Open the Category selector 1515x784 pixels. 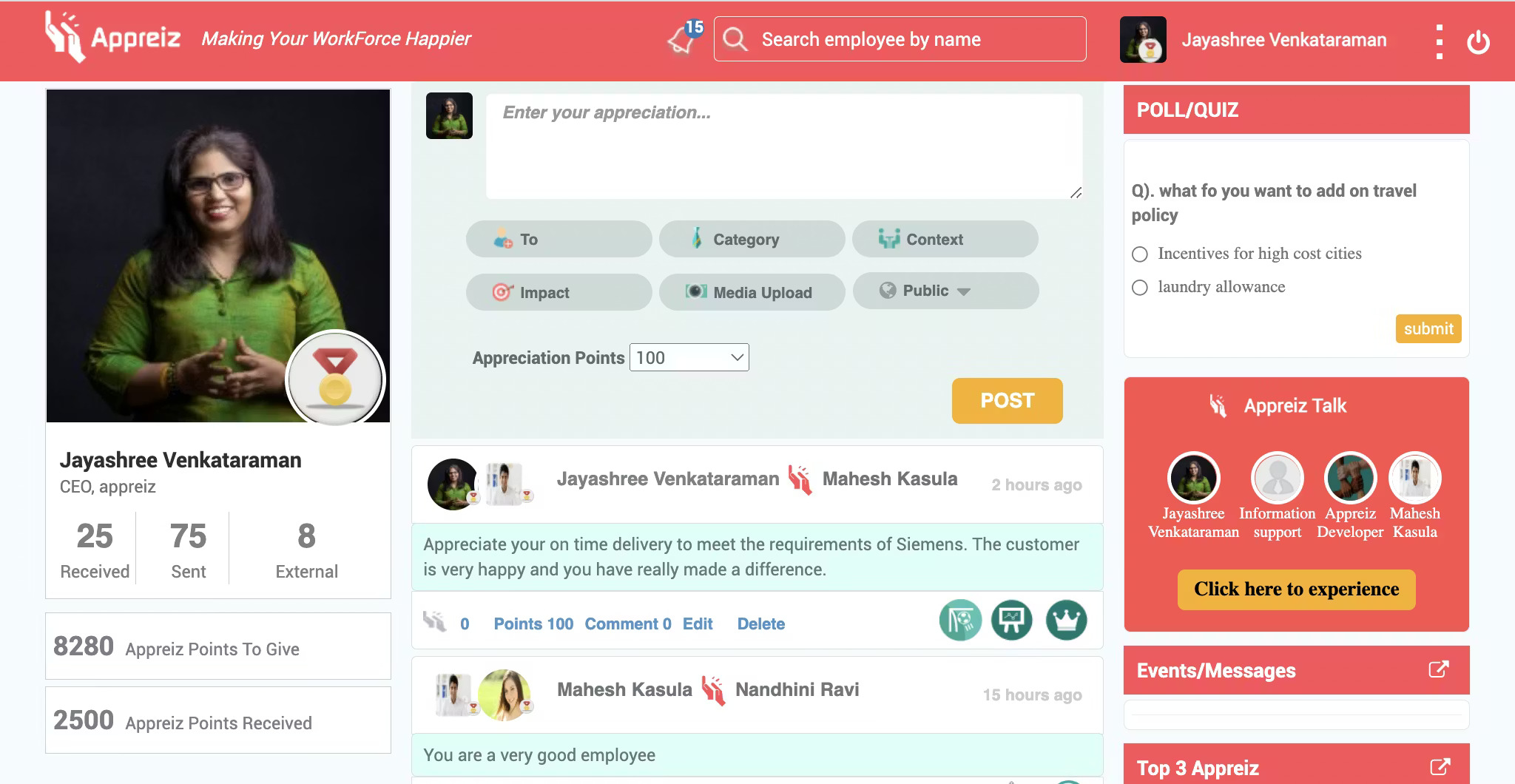(x=752, y=239)
